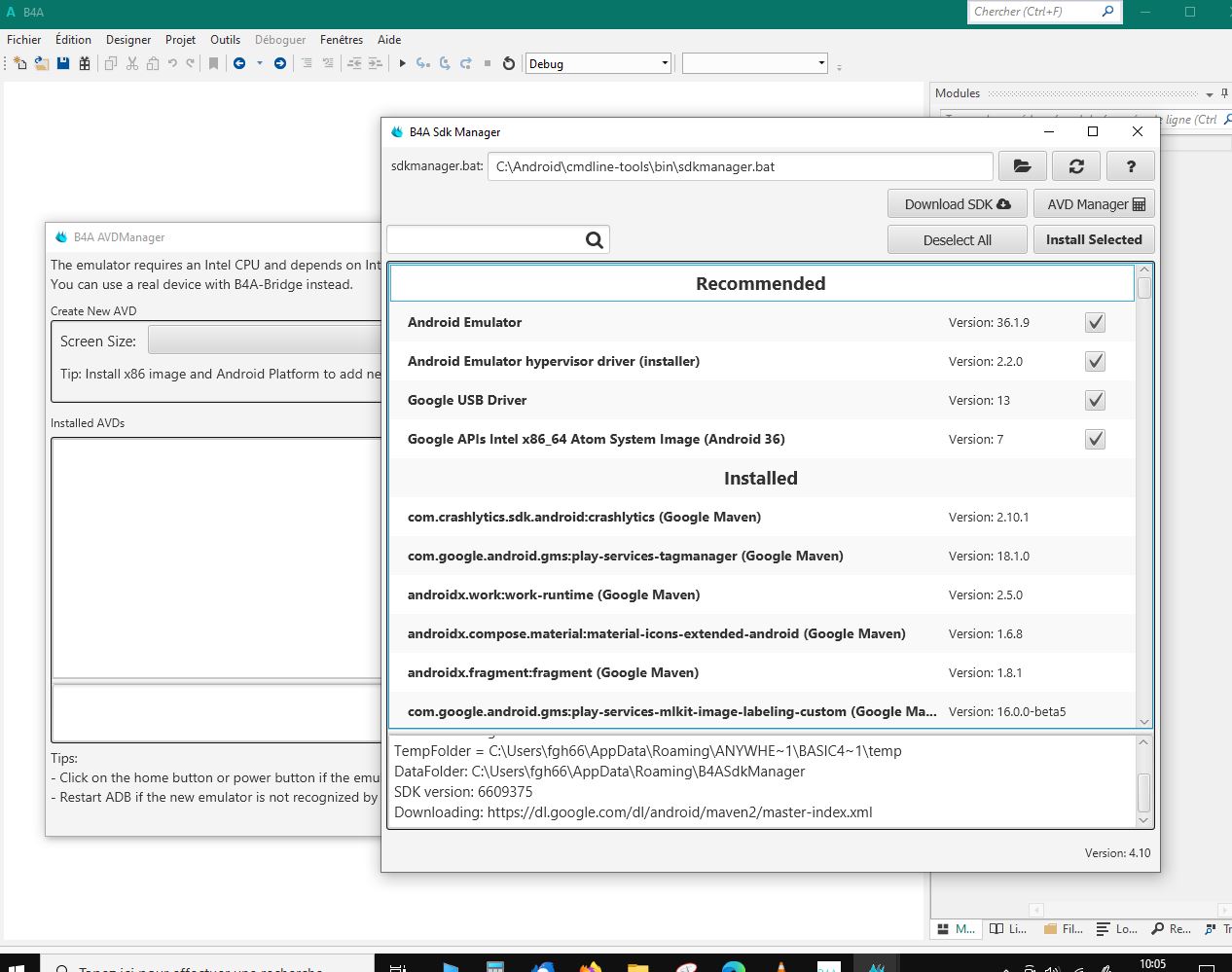This screenshot has width=1232, height=972.
Task: Click the Download SDK button
Action: tap(958, 204)
